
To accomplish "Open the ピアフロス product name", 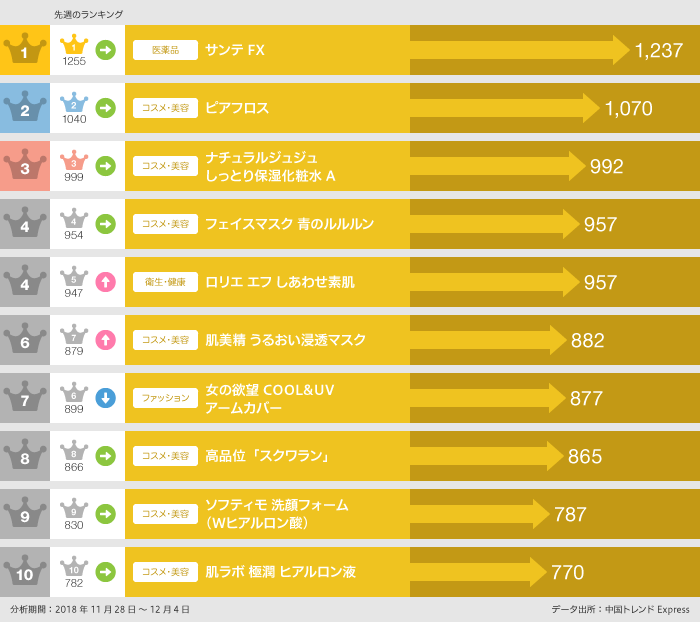I will pyautogui.click(x=237, y=108).
